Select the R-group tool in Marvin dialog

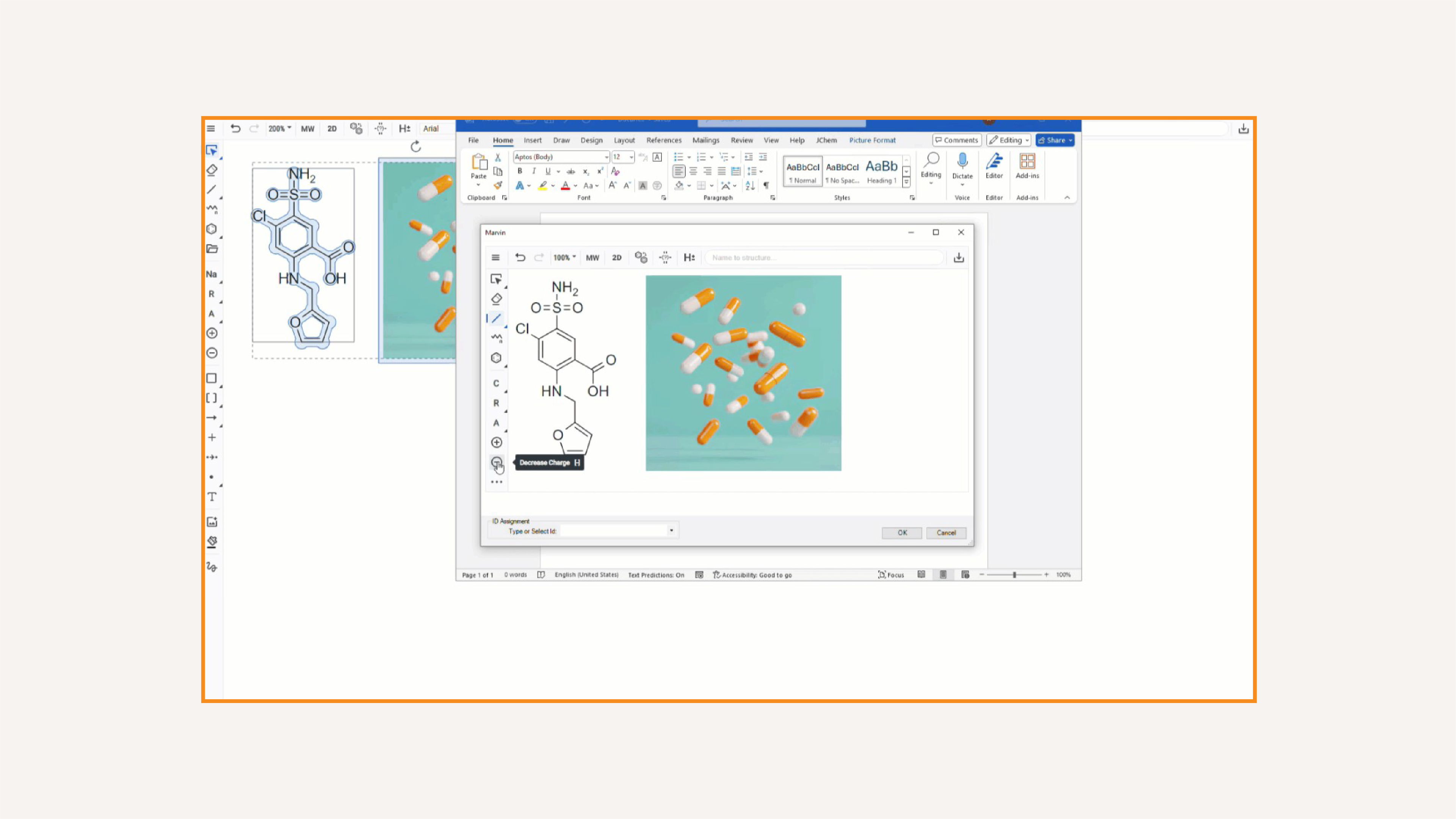[x=496, y=403]
